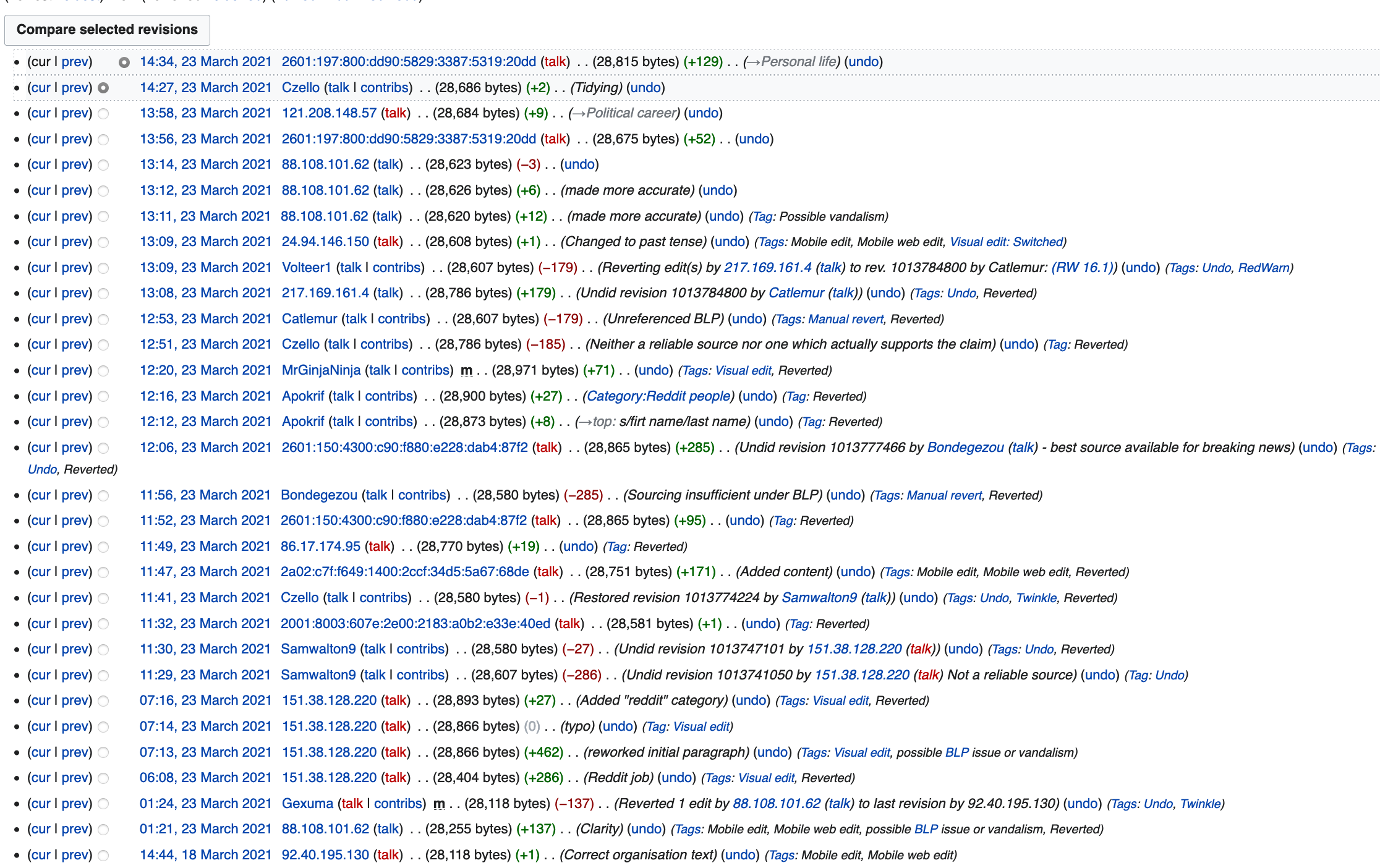
Task: Undo the 13:58 Political career edit
Action: [704, 113]
